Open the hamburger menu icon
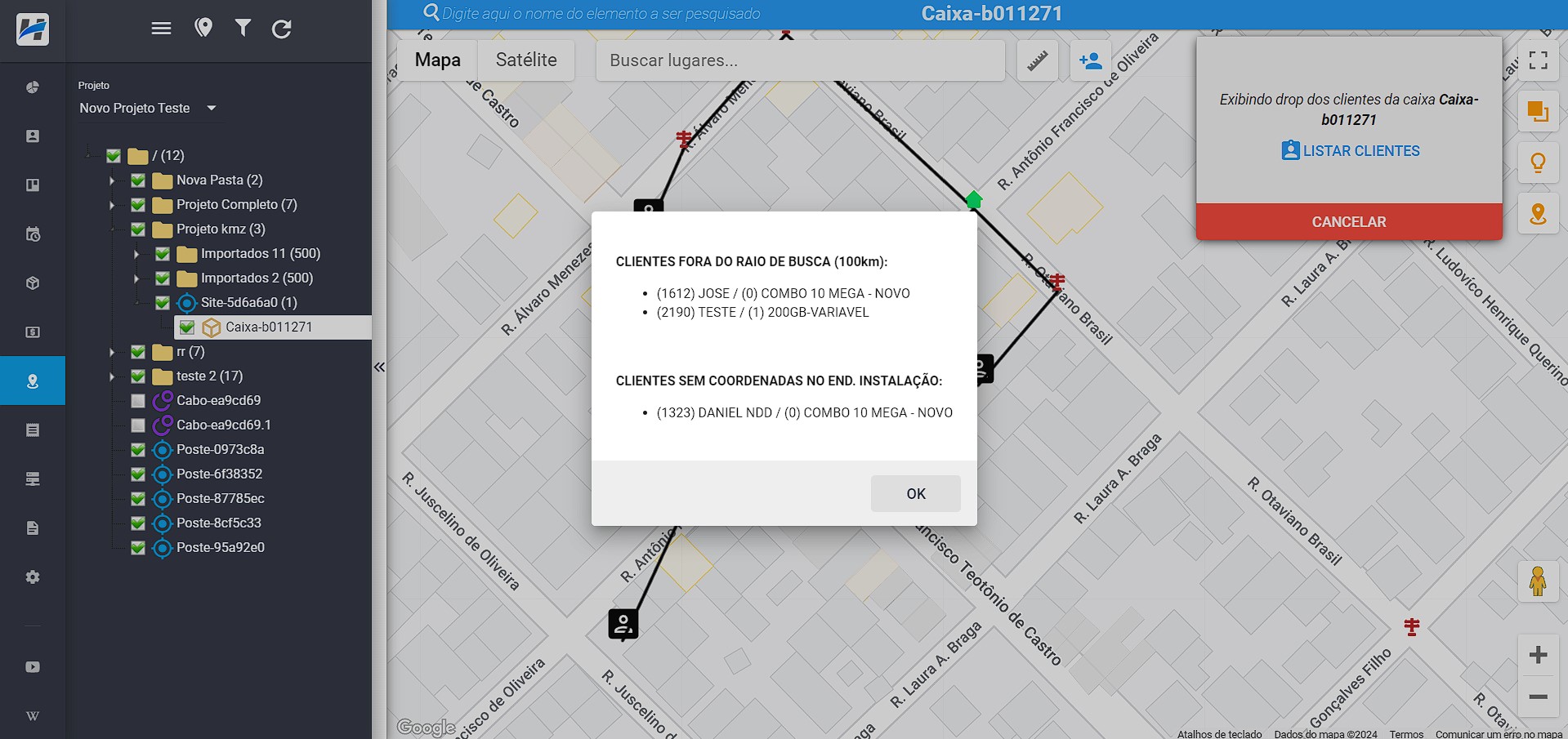Image resolution: width=1568 pixels, height=739 pixels. click(x=161, y=29)
